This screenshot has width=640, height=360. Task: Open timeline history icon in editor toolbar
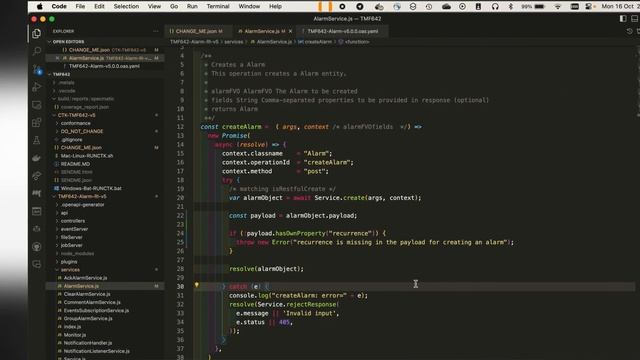[x=629, y=31]
